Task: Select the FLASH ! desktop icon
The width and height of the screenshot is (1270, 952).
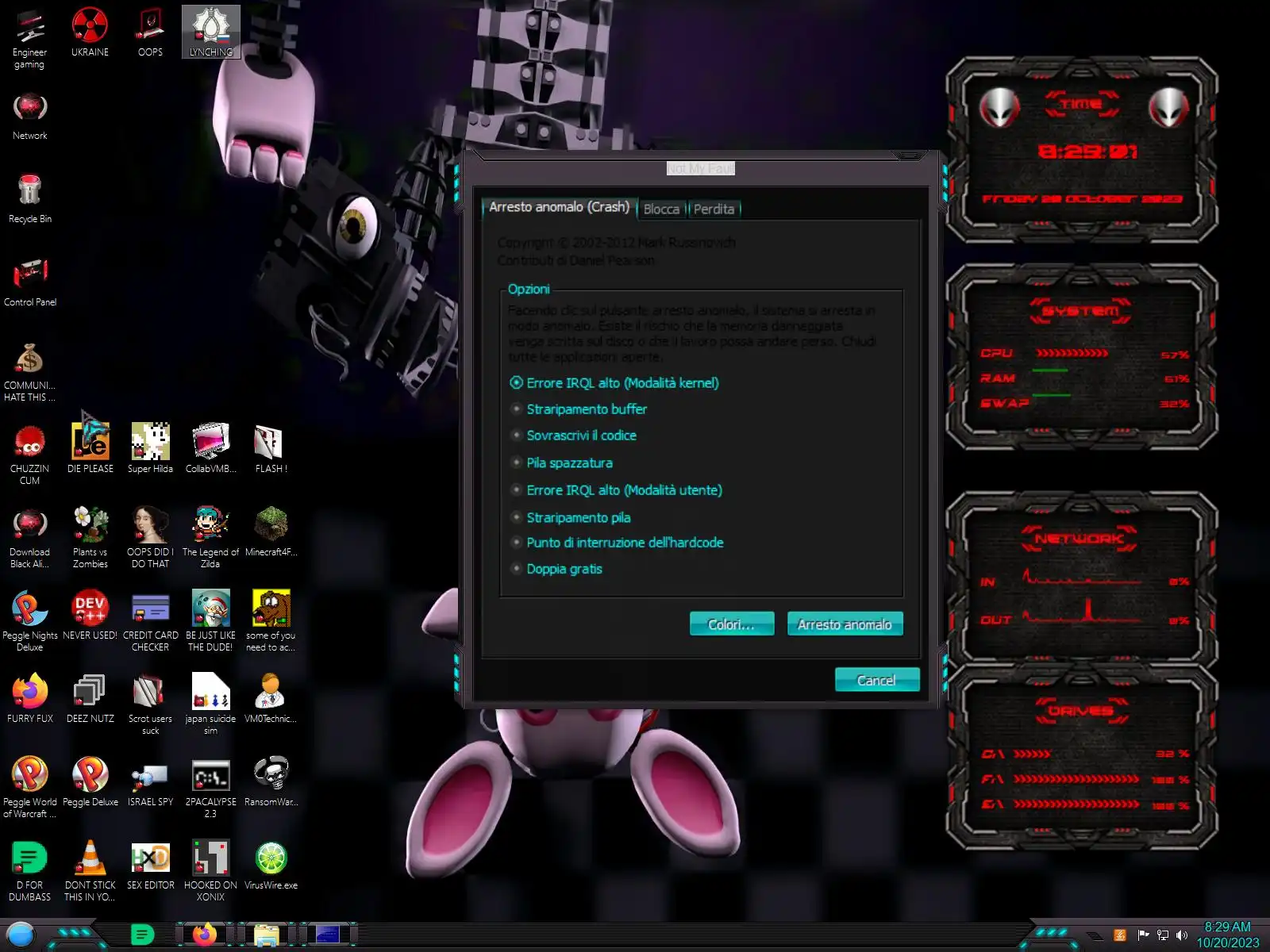Action: pos(271,448)
